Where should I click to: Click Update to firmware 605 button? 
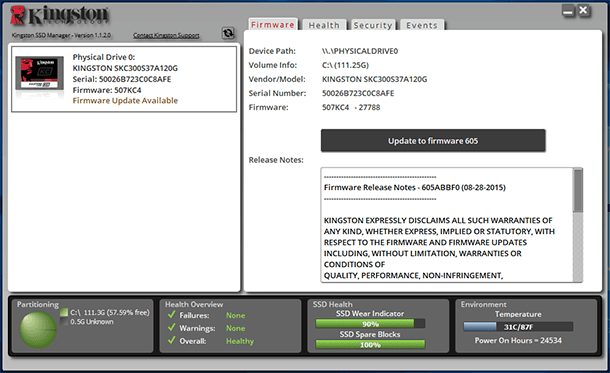pyautogui.click(x=433, y=141)
